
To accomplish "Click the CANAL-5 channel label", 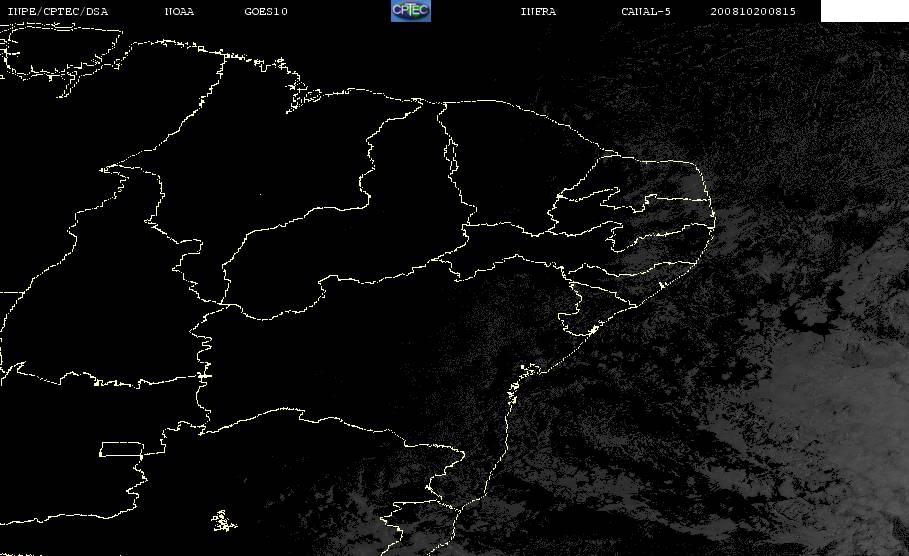I will (646, 11).
